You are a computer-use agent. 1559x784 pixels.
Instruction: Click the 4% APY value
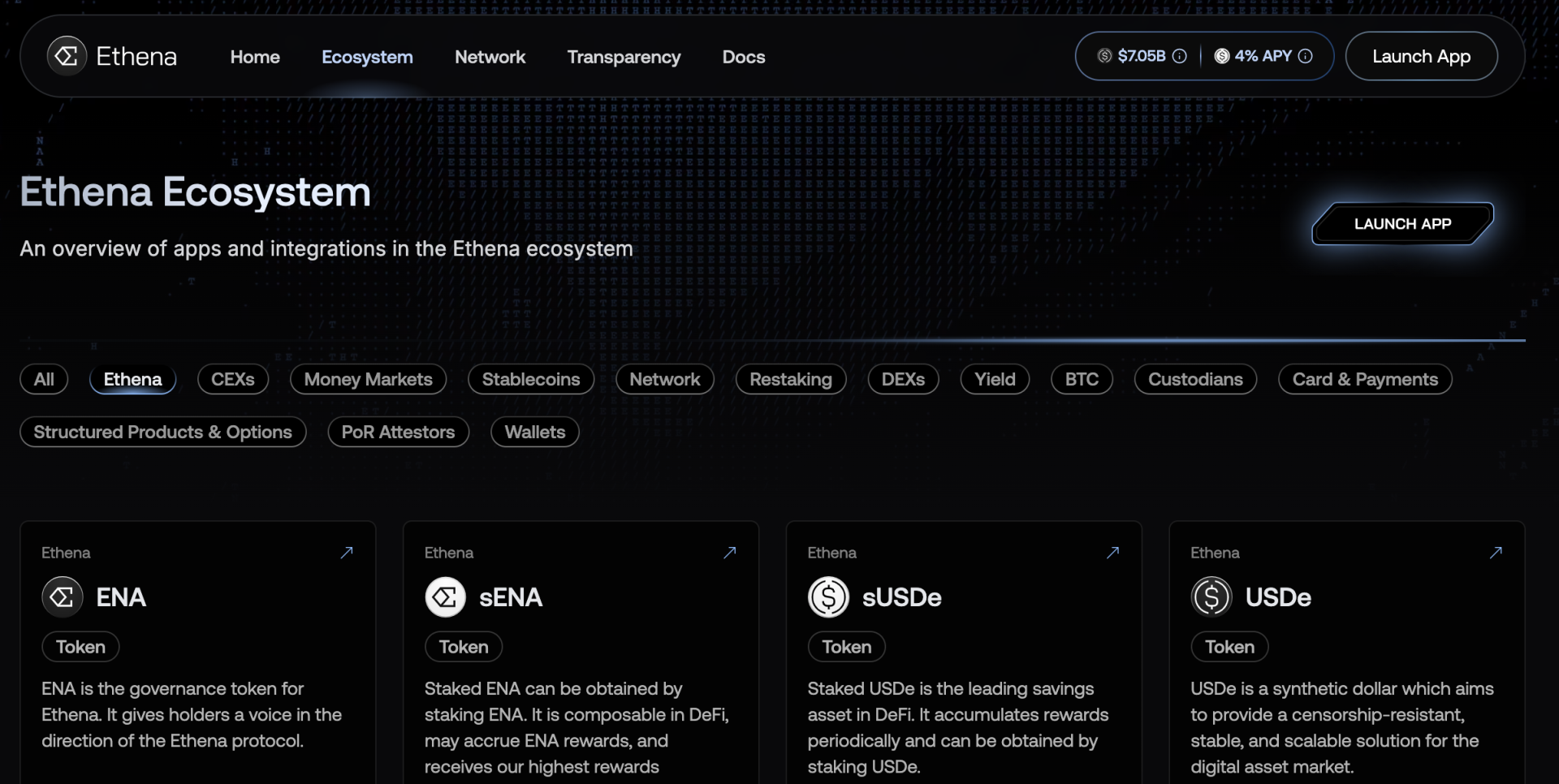click(x=1263, y=56)
